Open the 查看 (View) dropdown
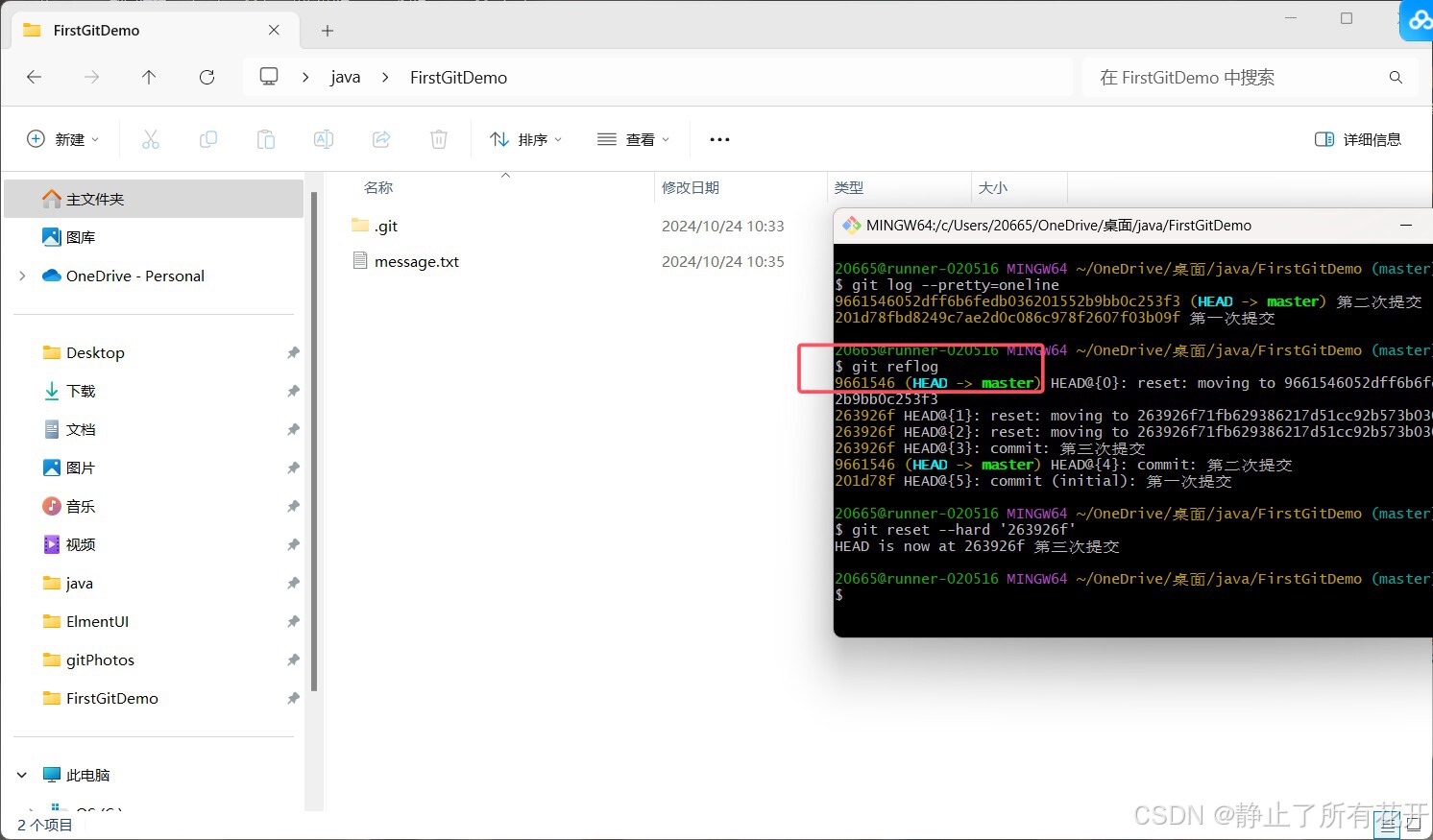This screenshot has width=1433, height=840. [633, 139]
